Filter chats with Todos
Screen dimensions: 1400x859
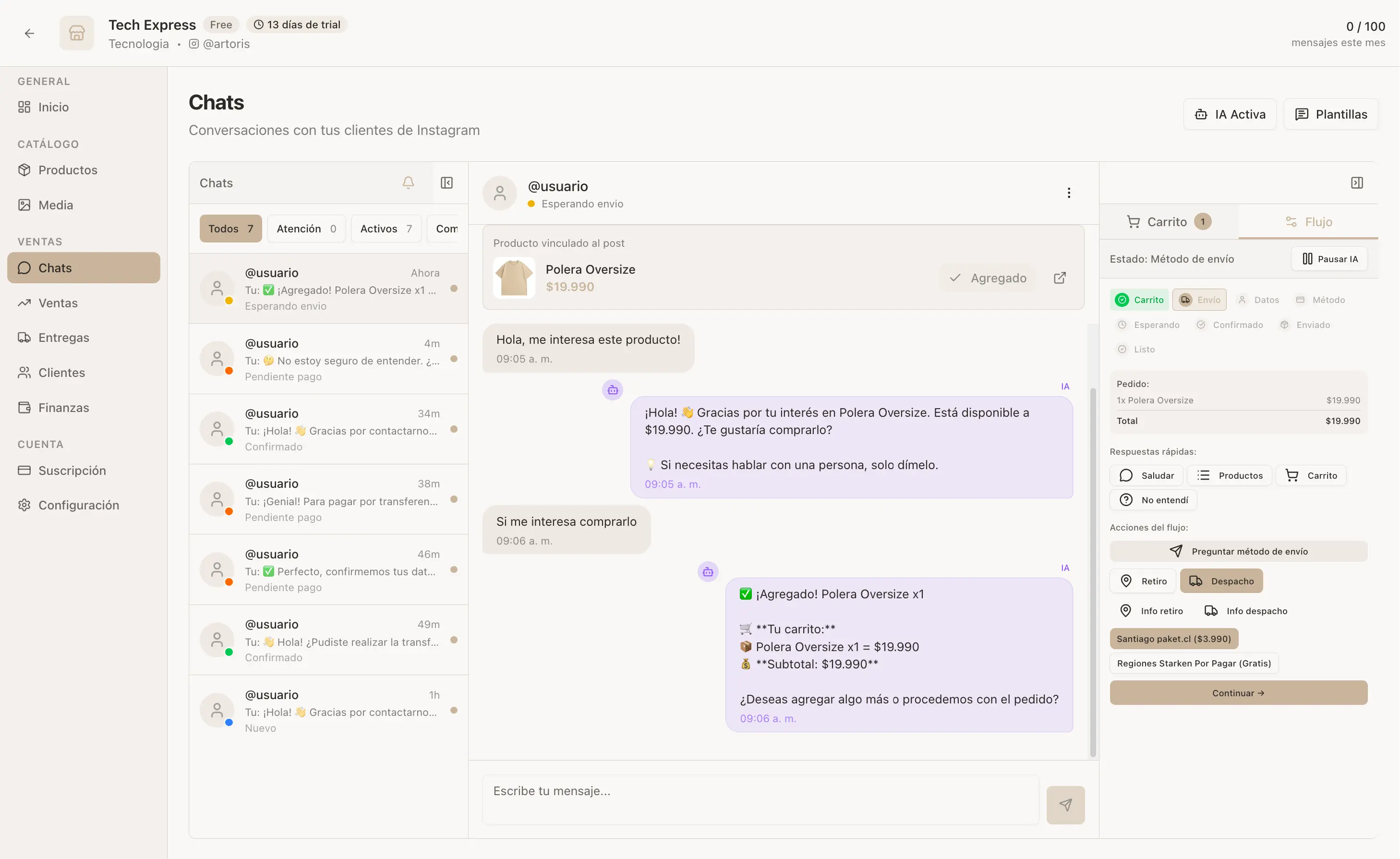click(x=230, y=229)
